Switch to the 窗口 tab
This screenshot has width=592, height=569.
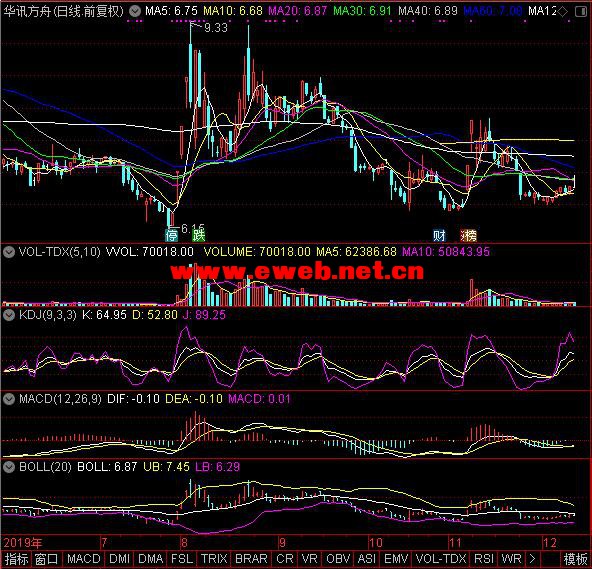[46, 559]
